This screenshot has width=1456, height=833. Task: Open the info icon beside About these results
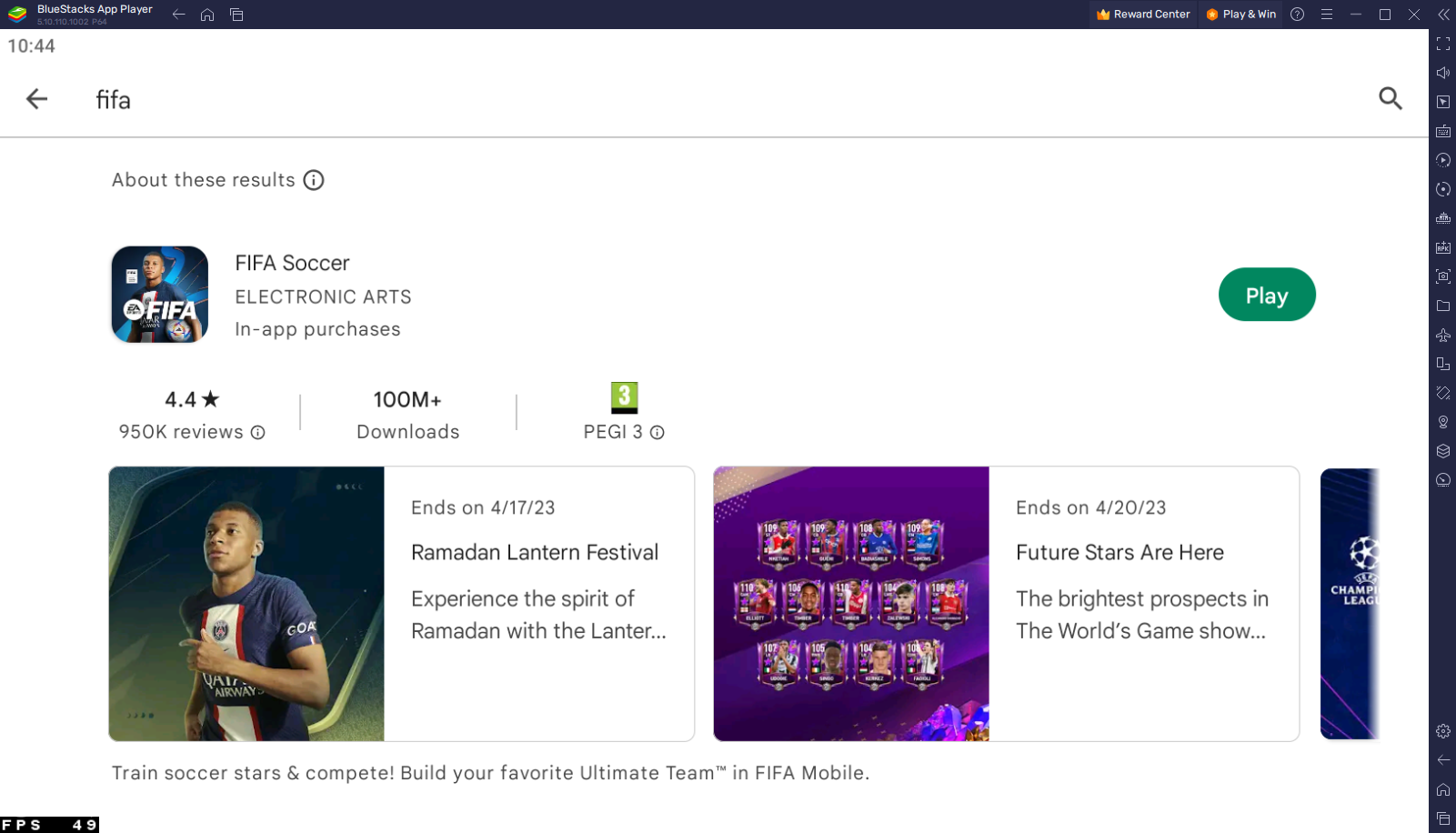pyautogui.click(x=314, y=180)
